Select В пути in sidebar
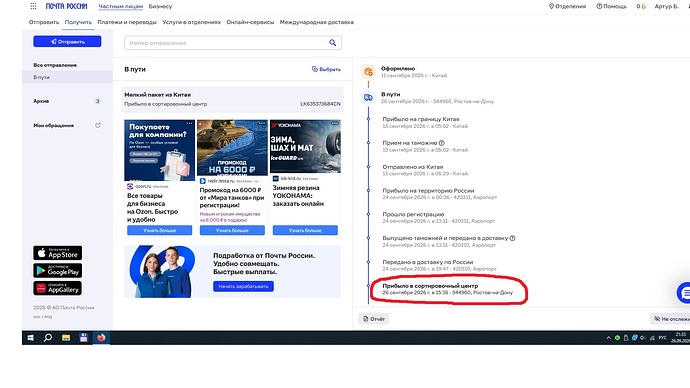This screenshot has height=388, width=690. coord(67,77)
